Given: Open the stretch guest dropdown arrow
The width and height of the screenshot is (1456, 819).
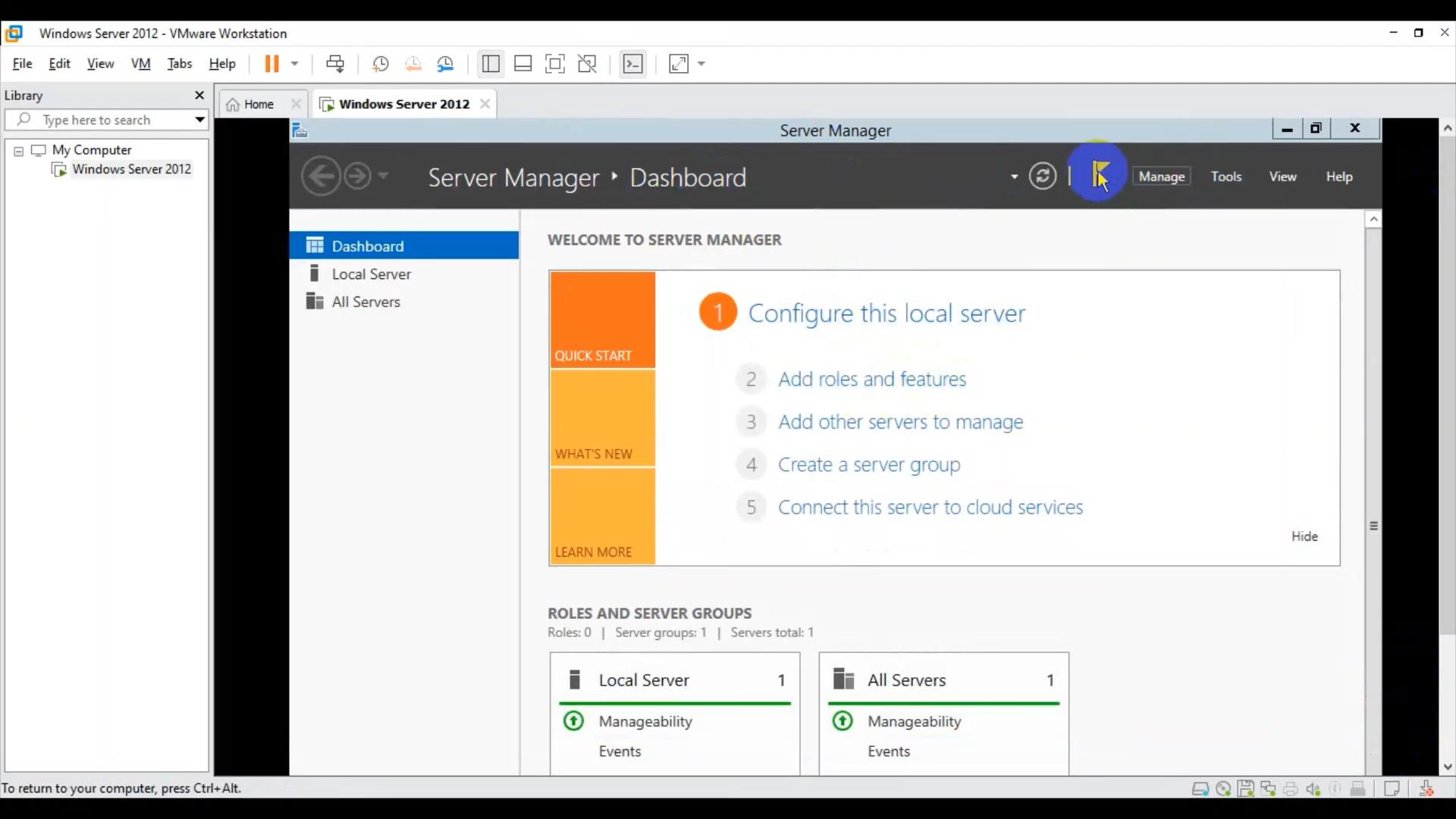Looking at the screenshot, I should (701, 64).
